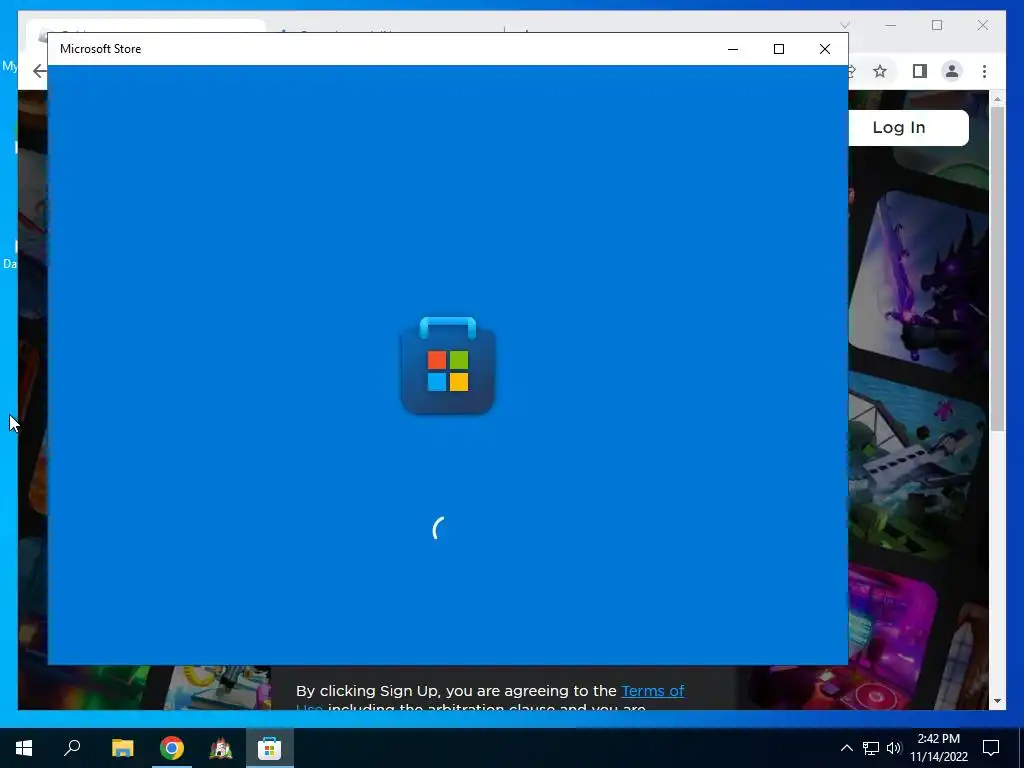Image resolution: width=1024 pixels, height=768 pixels.
Task: Maximize the Chrome window
Action: [x=937, y=25]
